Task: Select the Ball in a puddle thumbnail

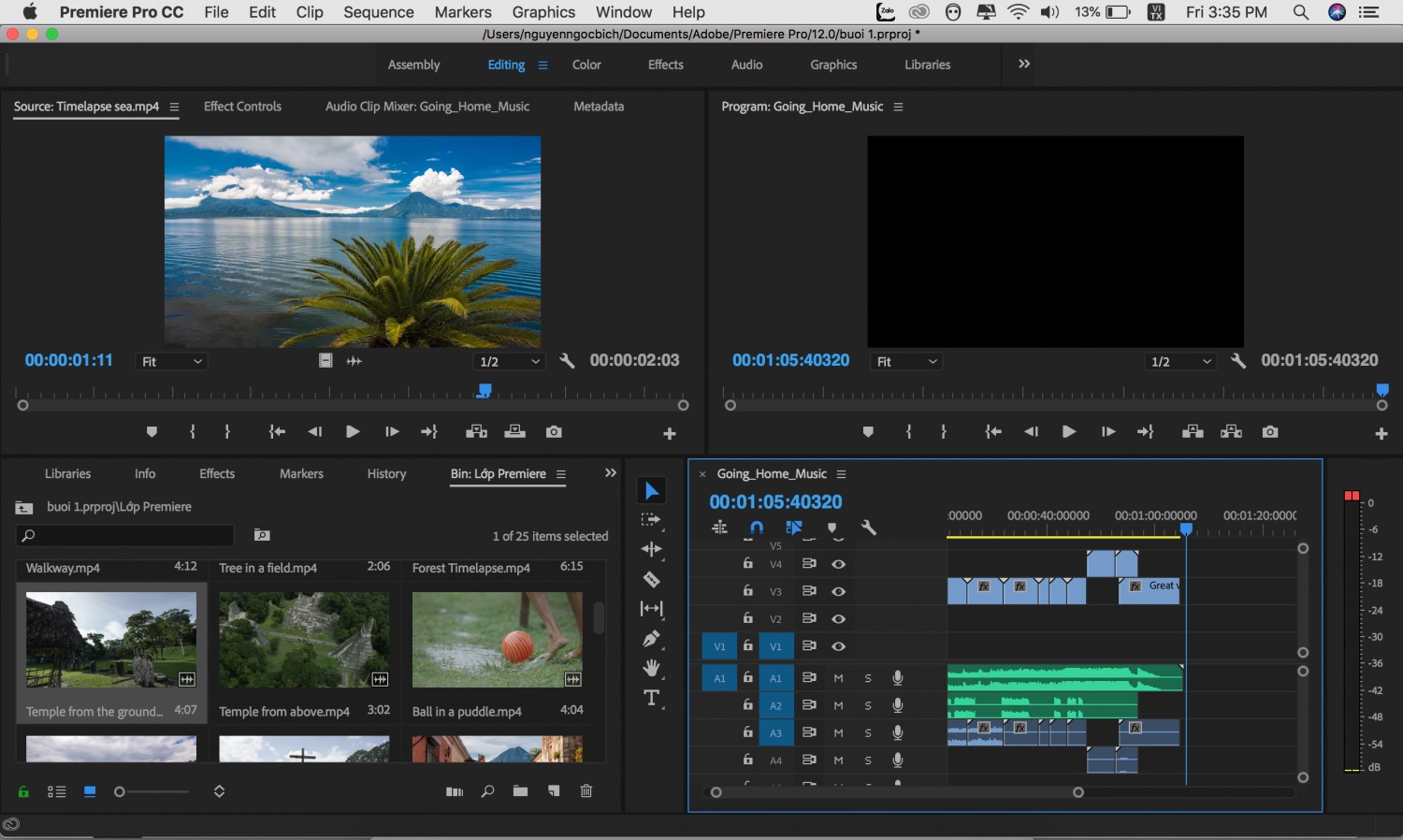Action: (497, 640)
